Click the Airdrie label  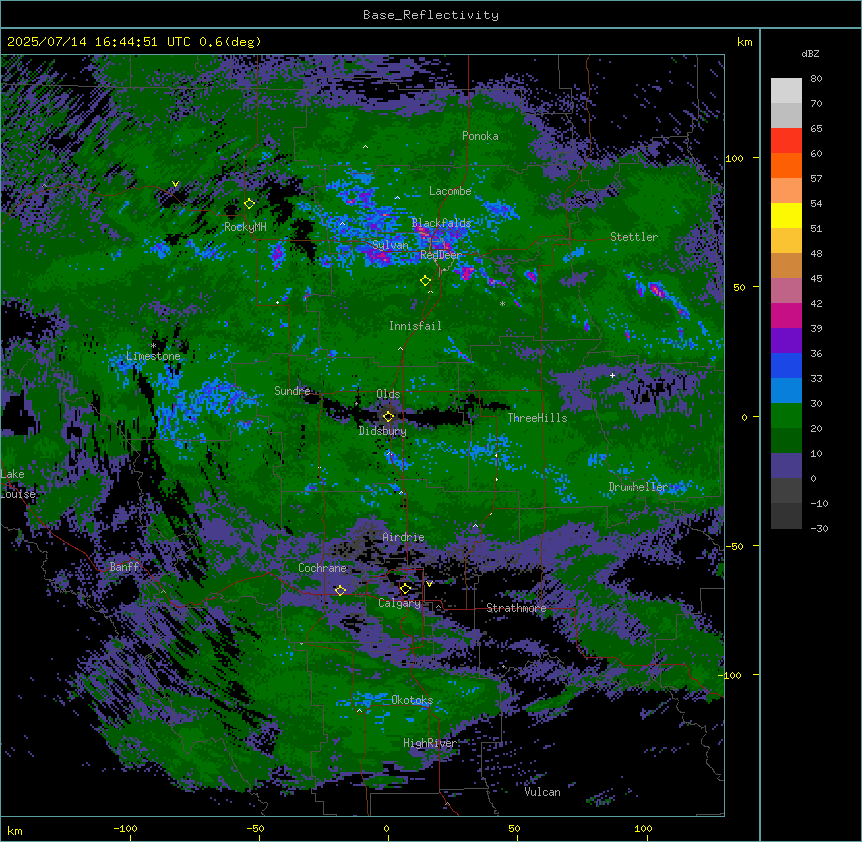tap(404, 537)
